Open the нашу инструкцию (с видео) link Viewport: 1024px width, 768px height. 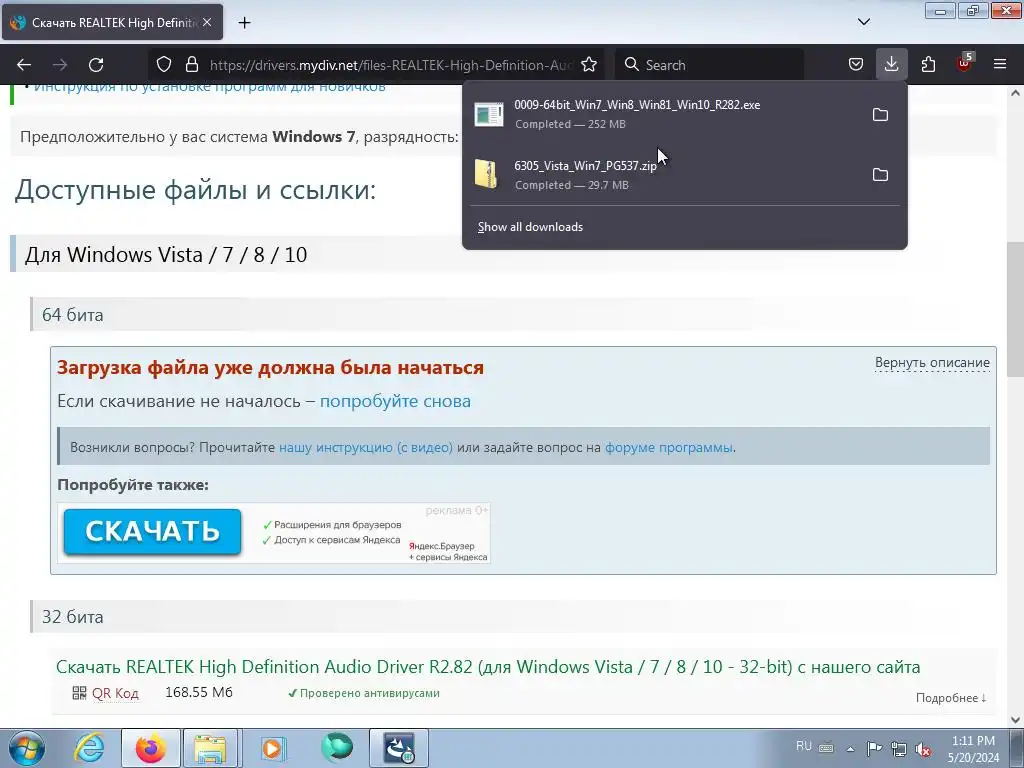[366, 447]
